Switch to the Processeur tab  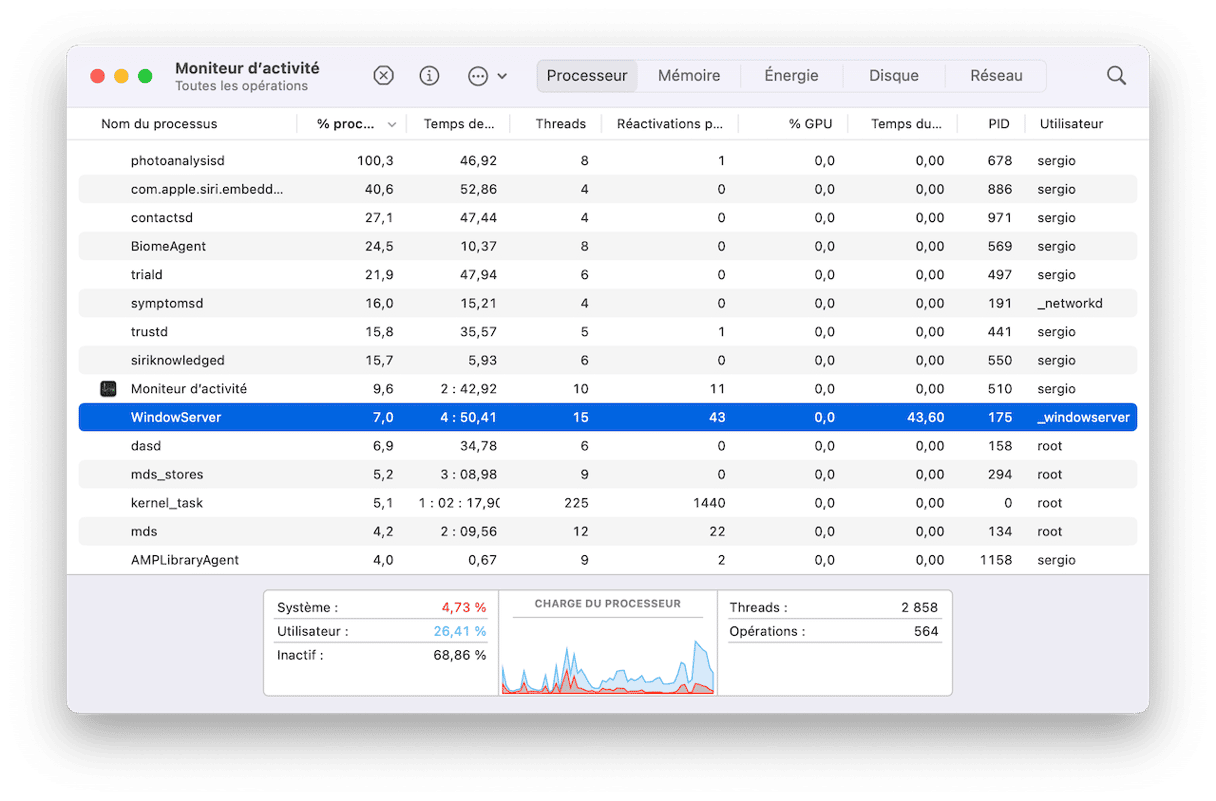coord(587,76)
